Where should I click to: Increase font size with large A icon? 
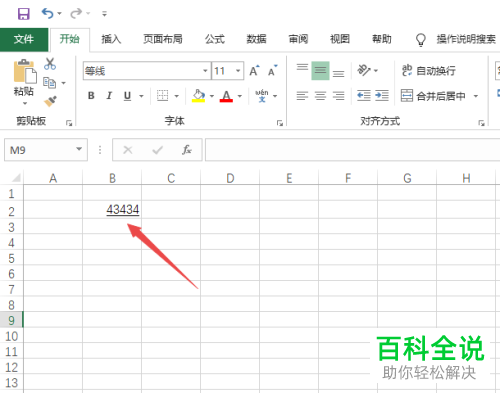[254, 71]
